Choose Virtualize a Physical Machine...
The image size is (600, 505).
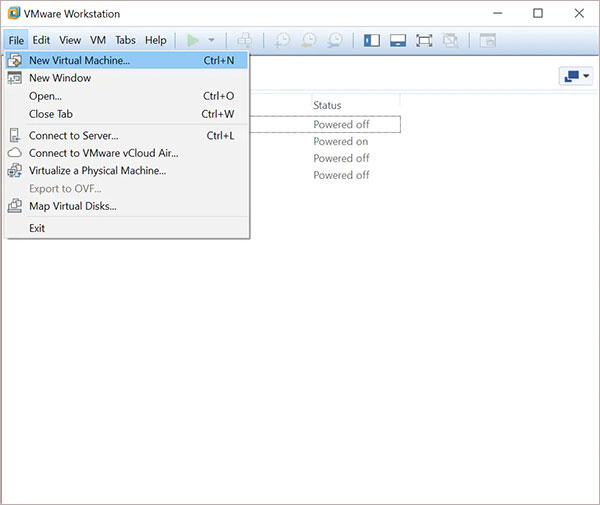(127, 171)
